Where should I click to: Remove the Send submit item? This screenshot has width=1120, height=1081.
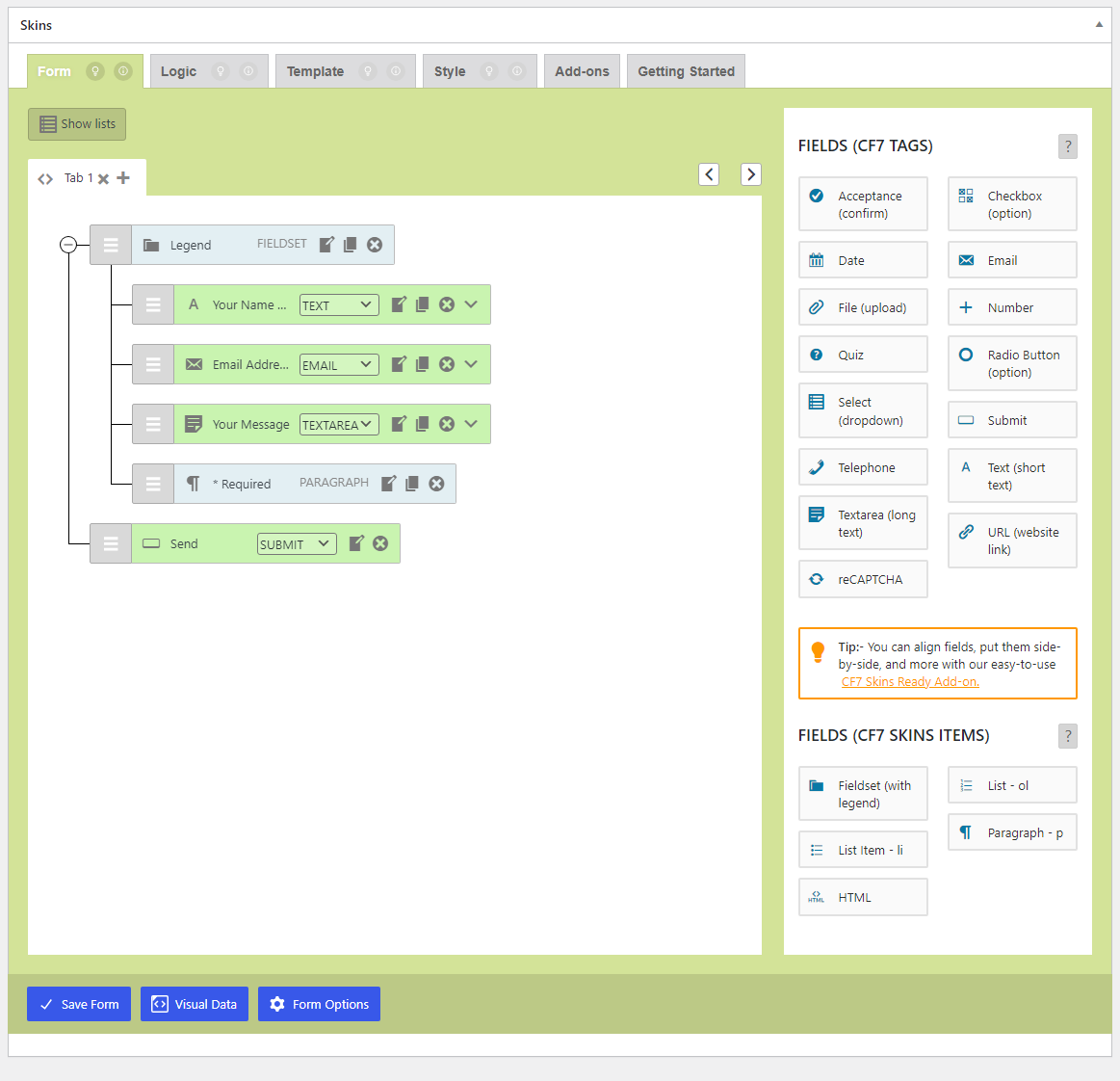click(x=380, y=543)
